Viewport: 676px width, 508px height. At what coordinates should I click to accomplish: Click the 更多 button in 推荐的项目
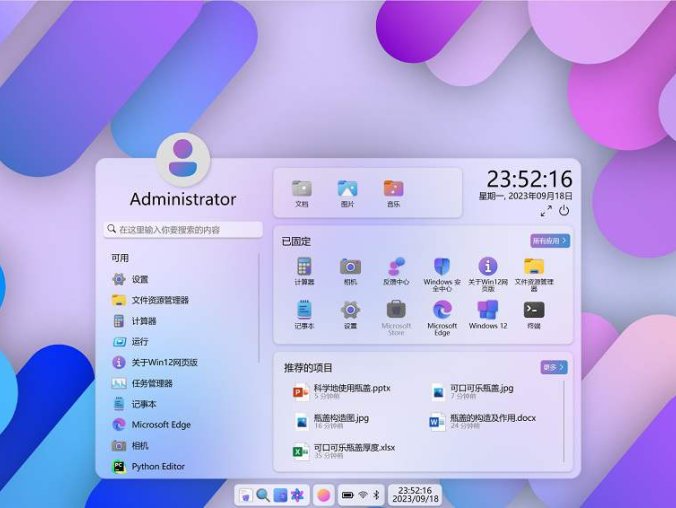tap(554, 367)
